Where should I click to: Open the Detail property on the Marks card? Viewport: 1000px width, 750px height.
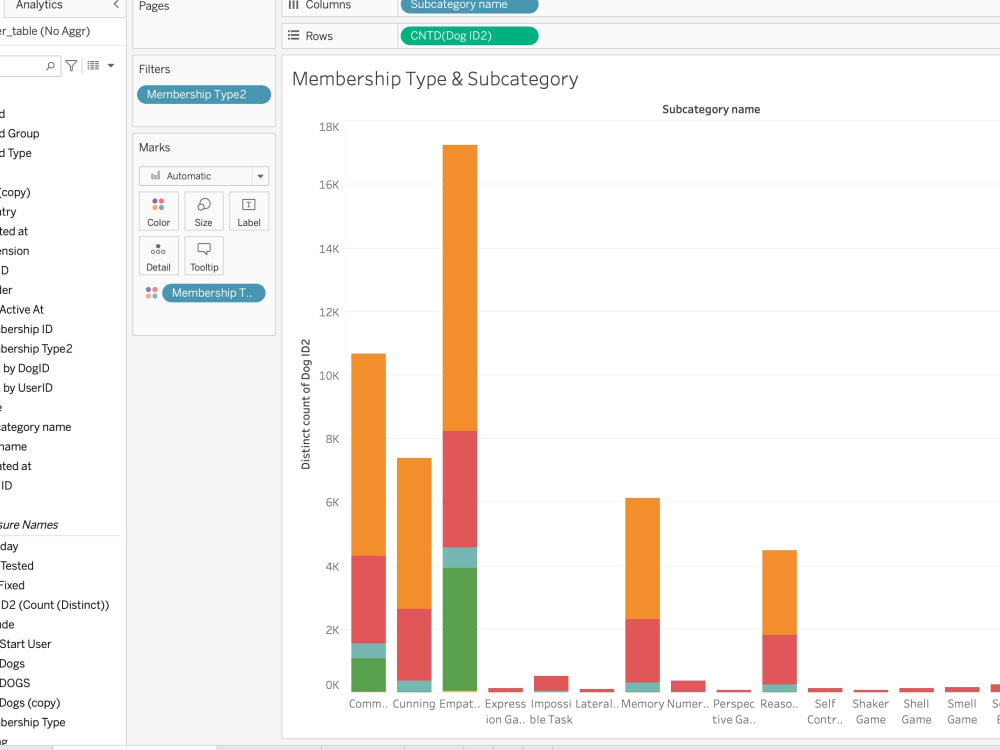tap(158, 255)
